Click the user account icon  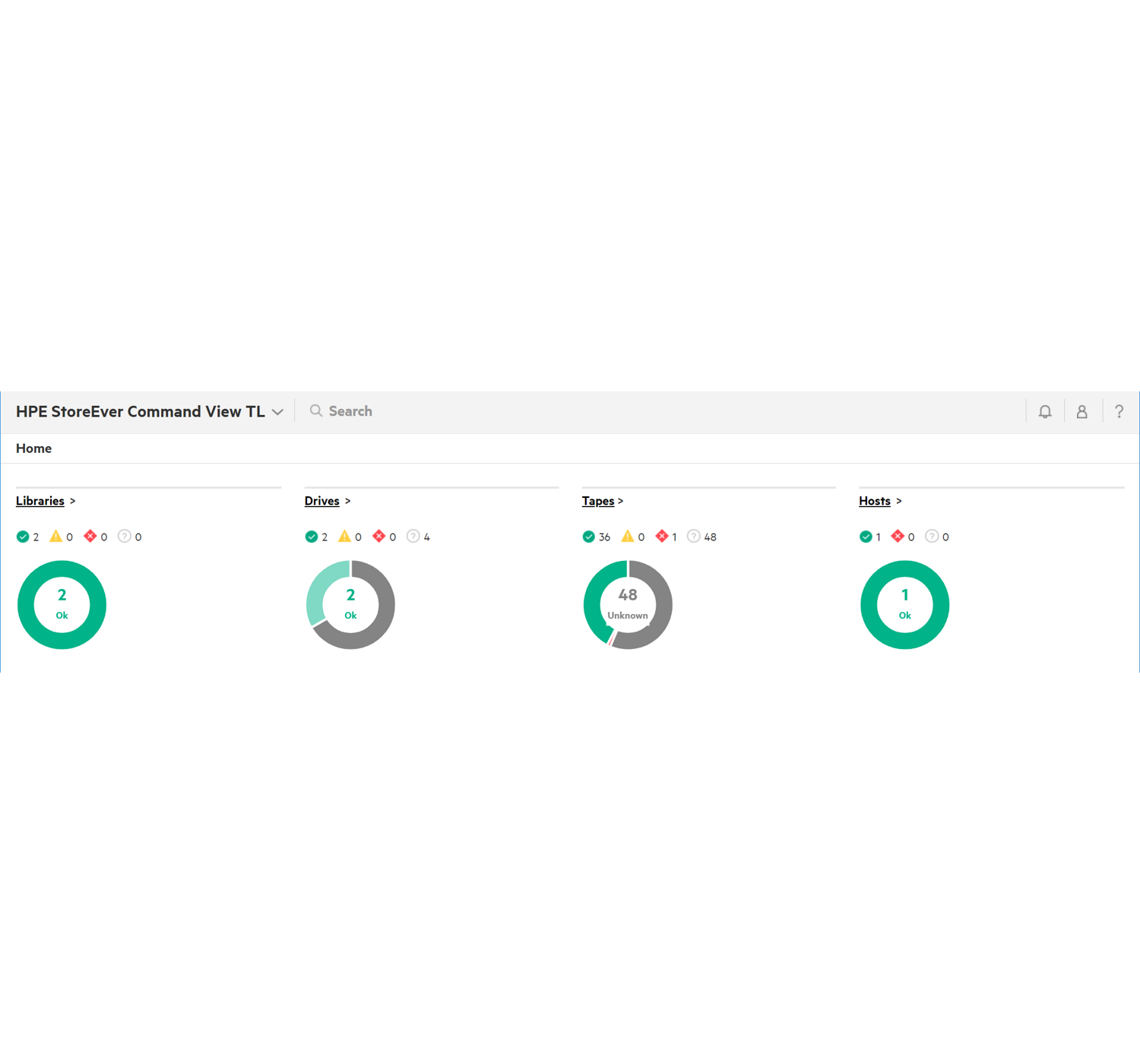(1082, 411)
